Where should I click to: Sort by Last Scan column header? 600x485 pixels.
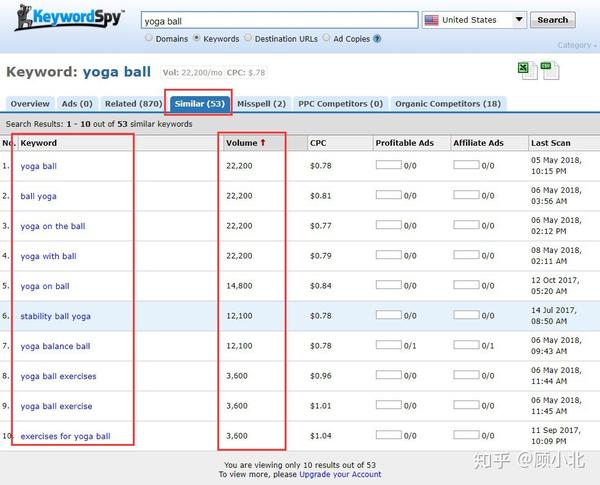(x=551, y=143)
